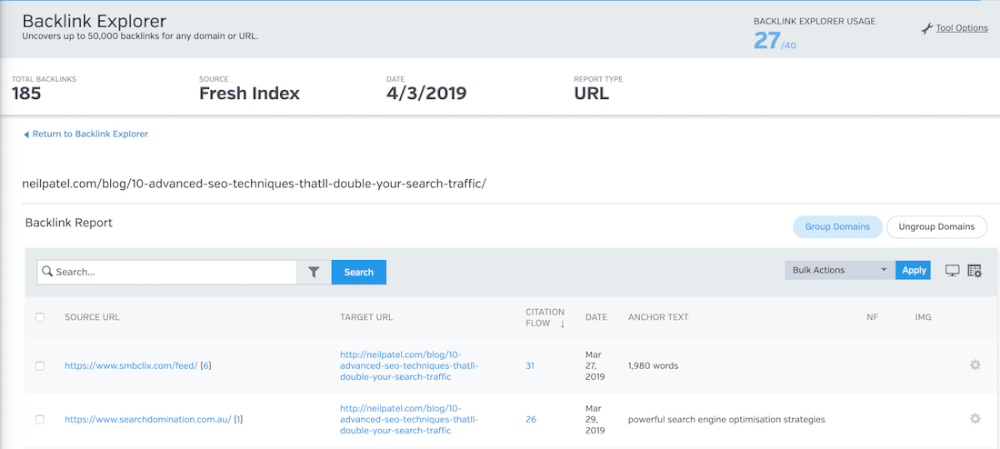Sort by Date column header
The height and width of the screenshot is (449, 1000).
point(596,317)
